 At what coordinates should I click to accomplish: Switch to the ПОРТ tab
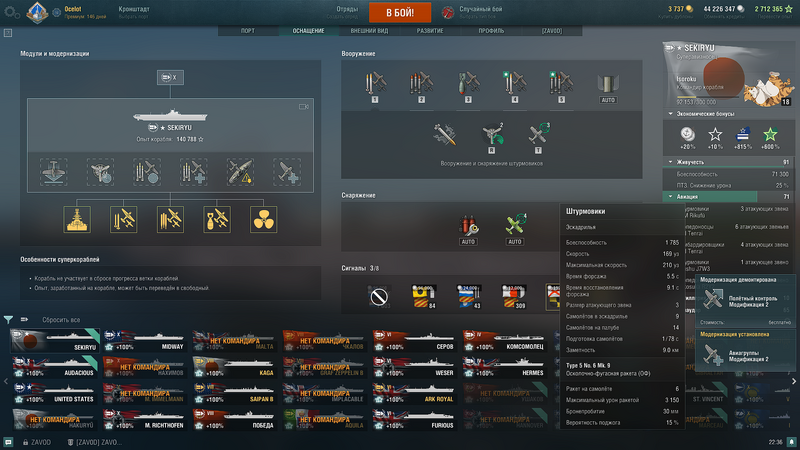(248, 31)
